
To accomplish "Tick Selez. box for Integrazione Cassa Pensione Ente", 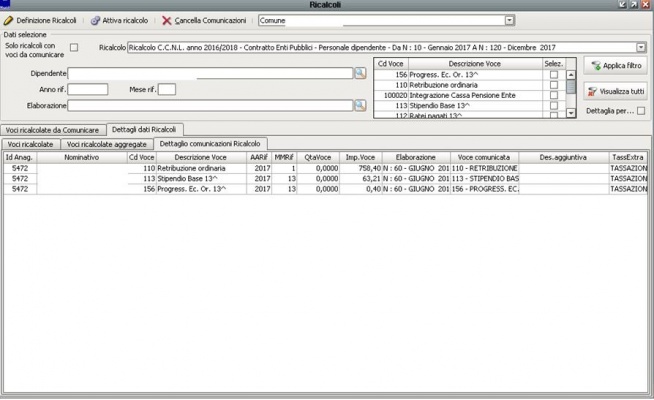I will [x=554, y=95].
